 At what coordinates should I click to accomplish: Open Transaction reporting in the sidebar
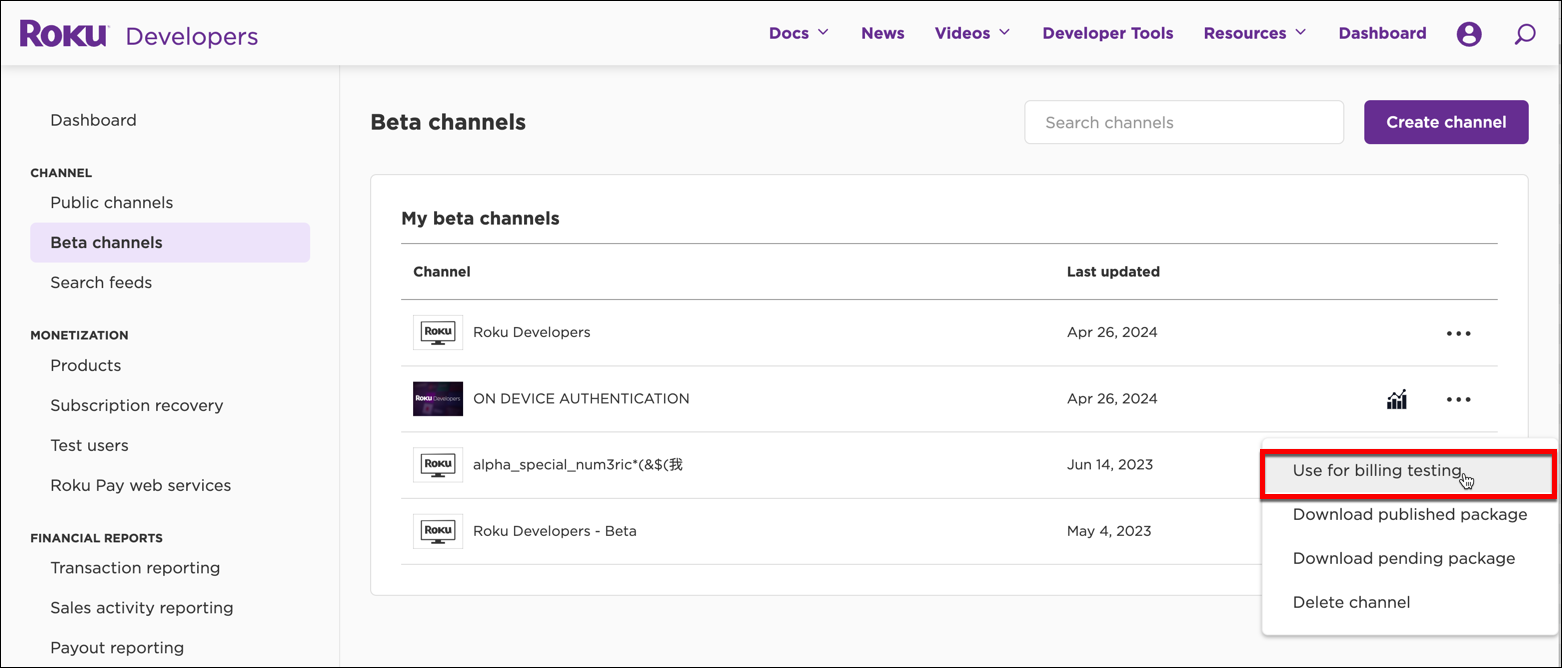[x=135, y=567]
